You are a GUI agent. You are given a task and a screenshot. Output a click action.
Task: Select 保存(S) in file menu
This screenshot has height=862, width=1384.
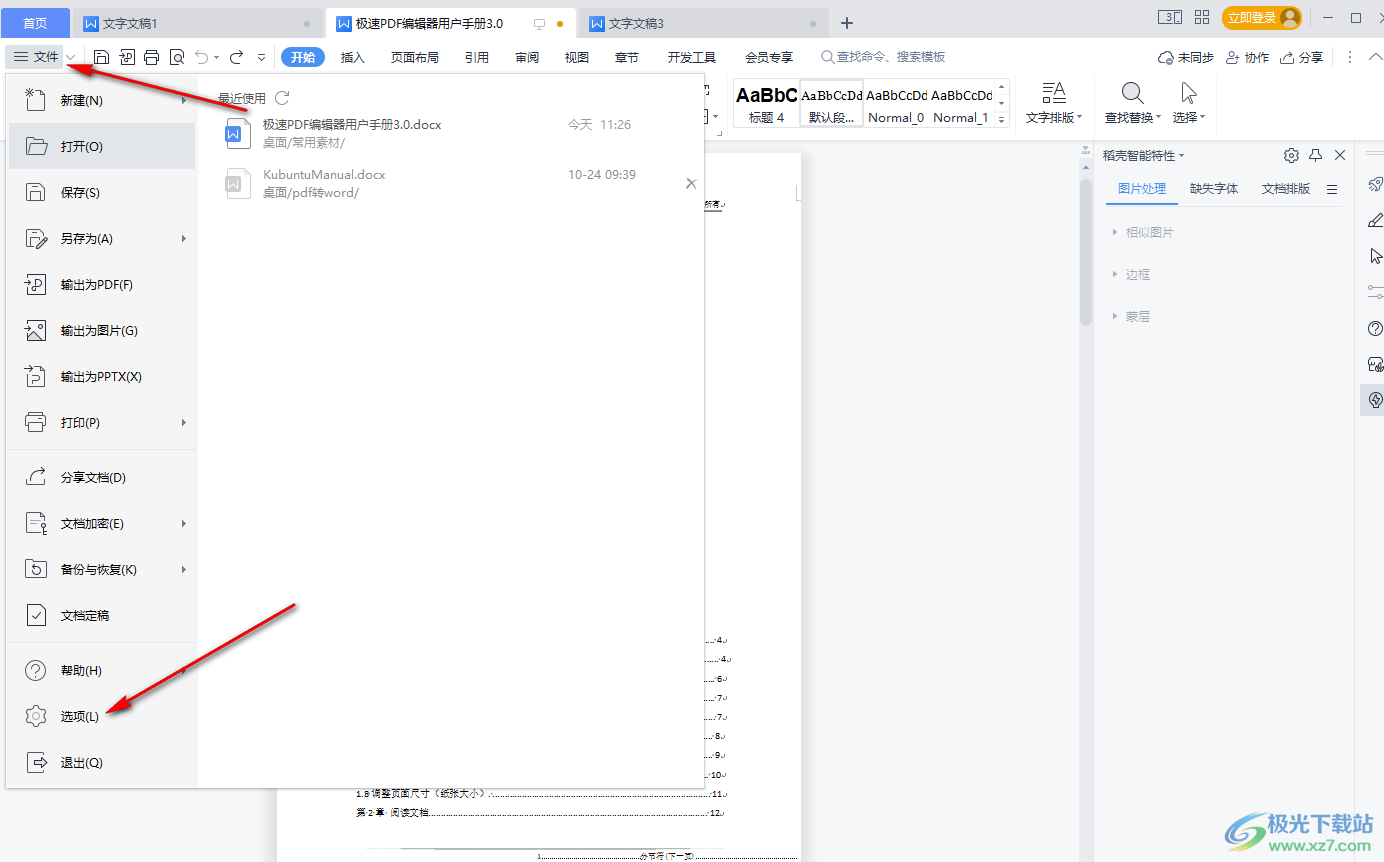point(102,192)
